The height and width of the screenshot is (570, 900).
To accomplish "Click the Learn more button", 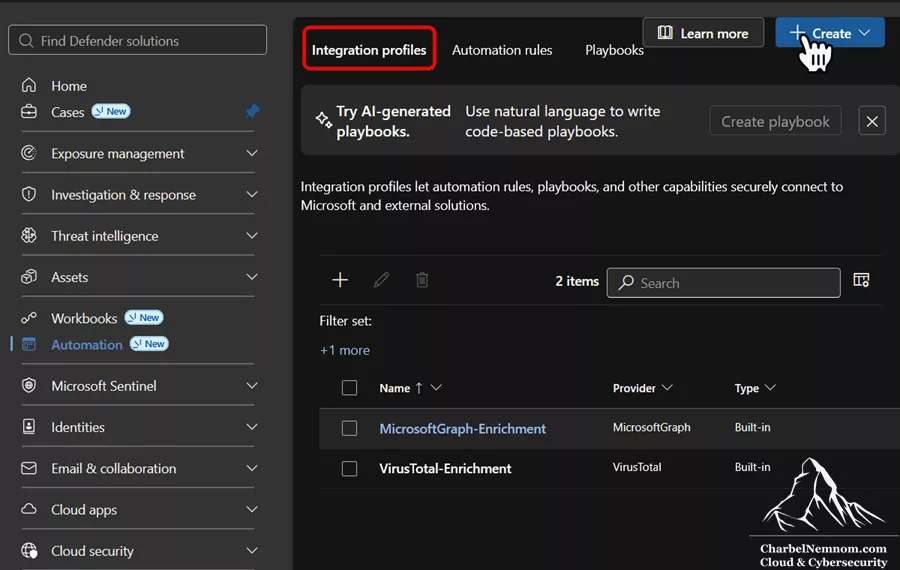I will click(x=703, y=33).
